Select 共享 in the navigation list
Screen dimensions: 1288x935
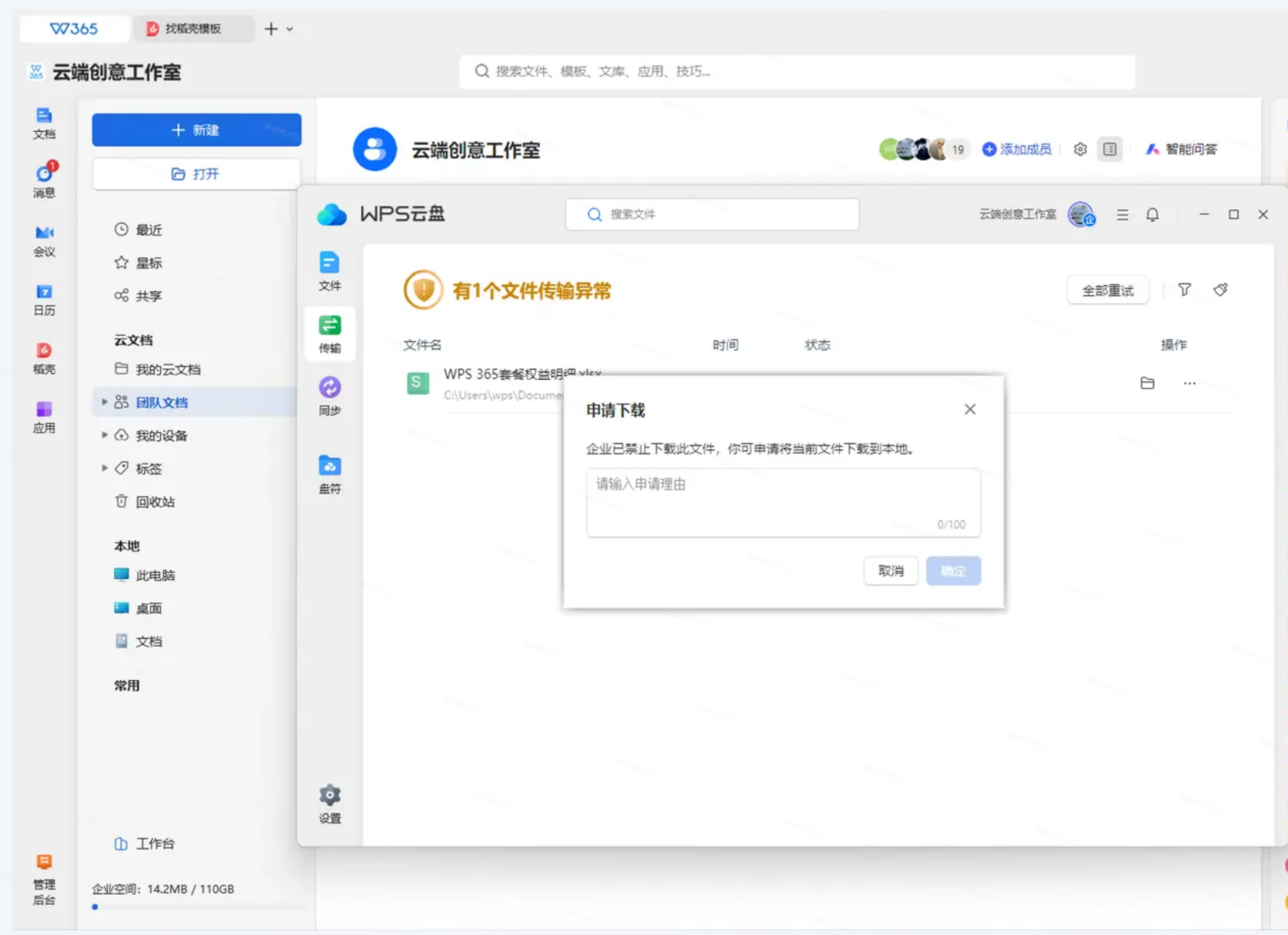pyautogui.click(x=138, y=296)
